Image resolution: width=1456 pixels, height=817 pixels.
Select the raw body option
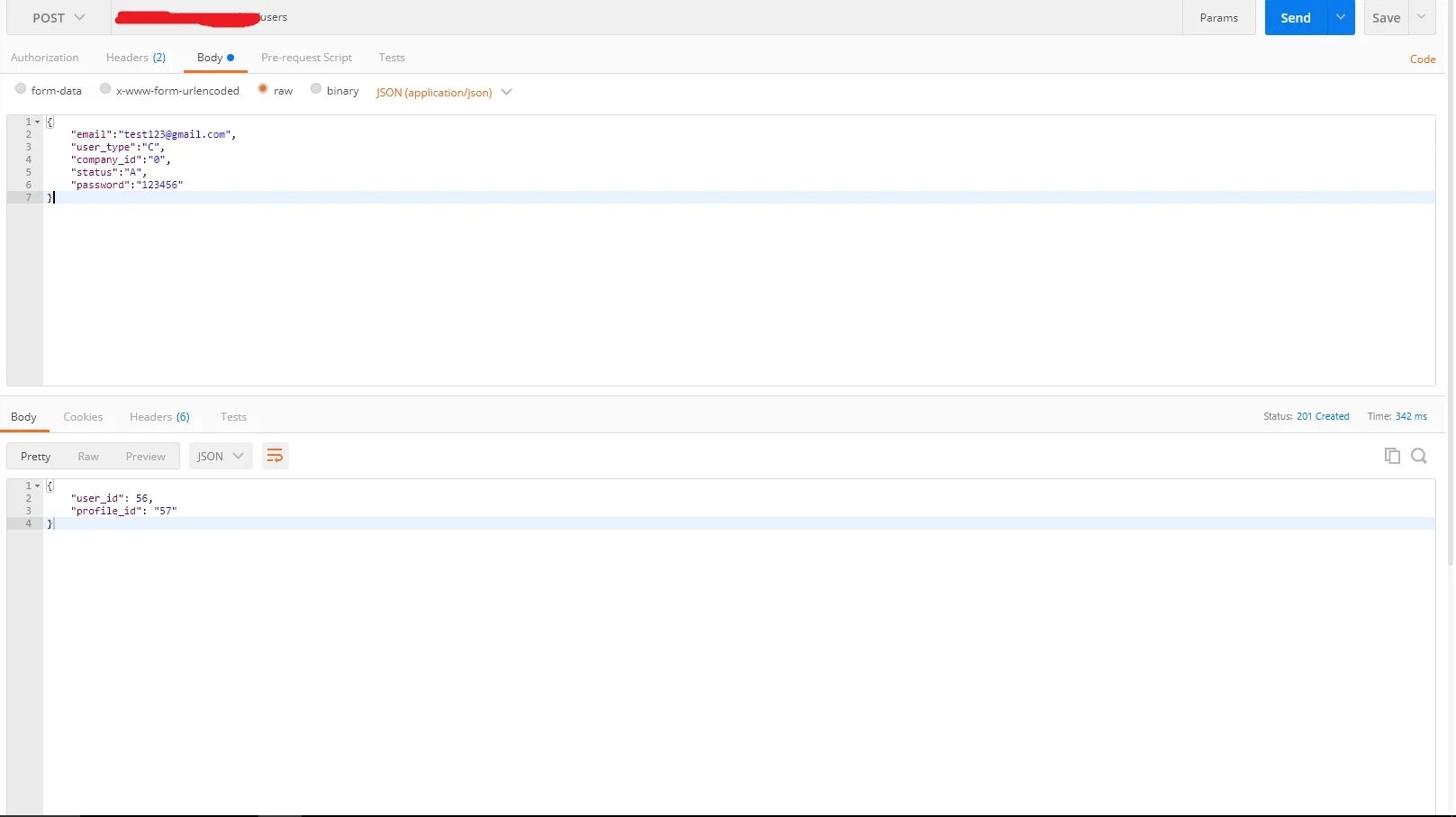point(275,90)
